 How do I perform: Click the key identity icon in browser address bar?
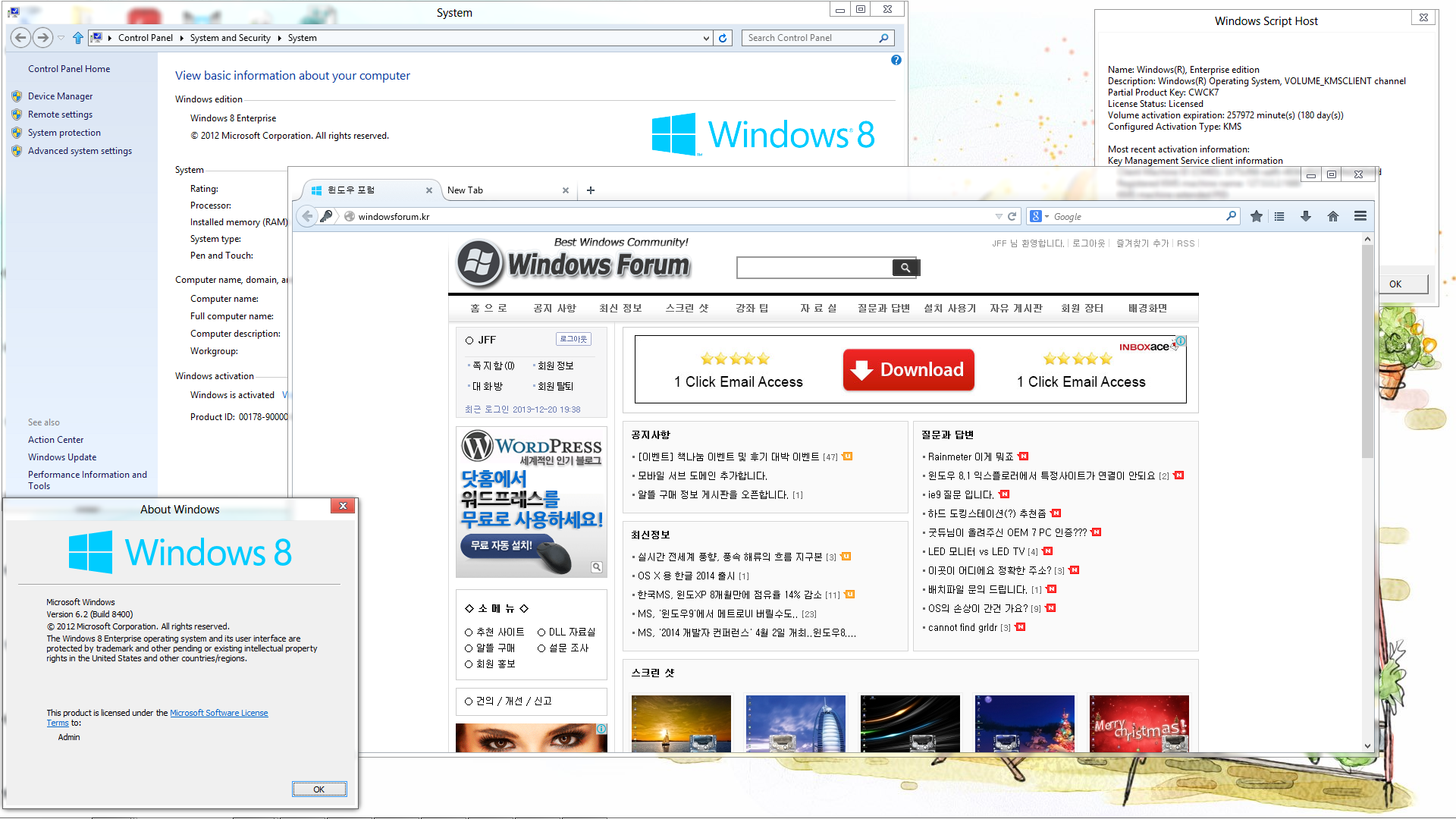327,216
